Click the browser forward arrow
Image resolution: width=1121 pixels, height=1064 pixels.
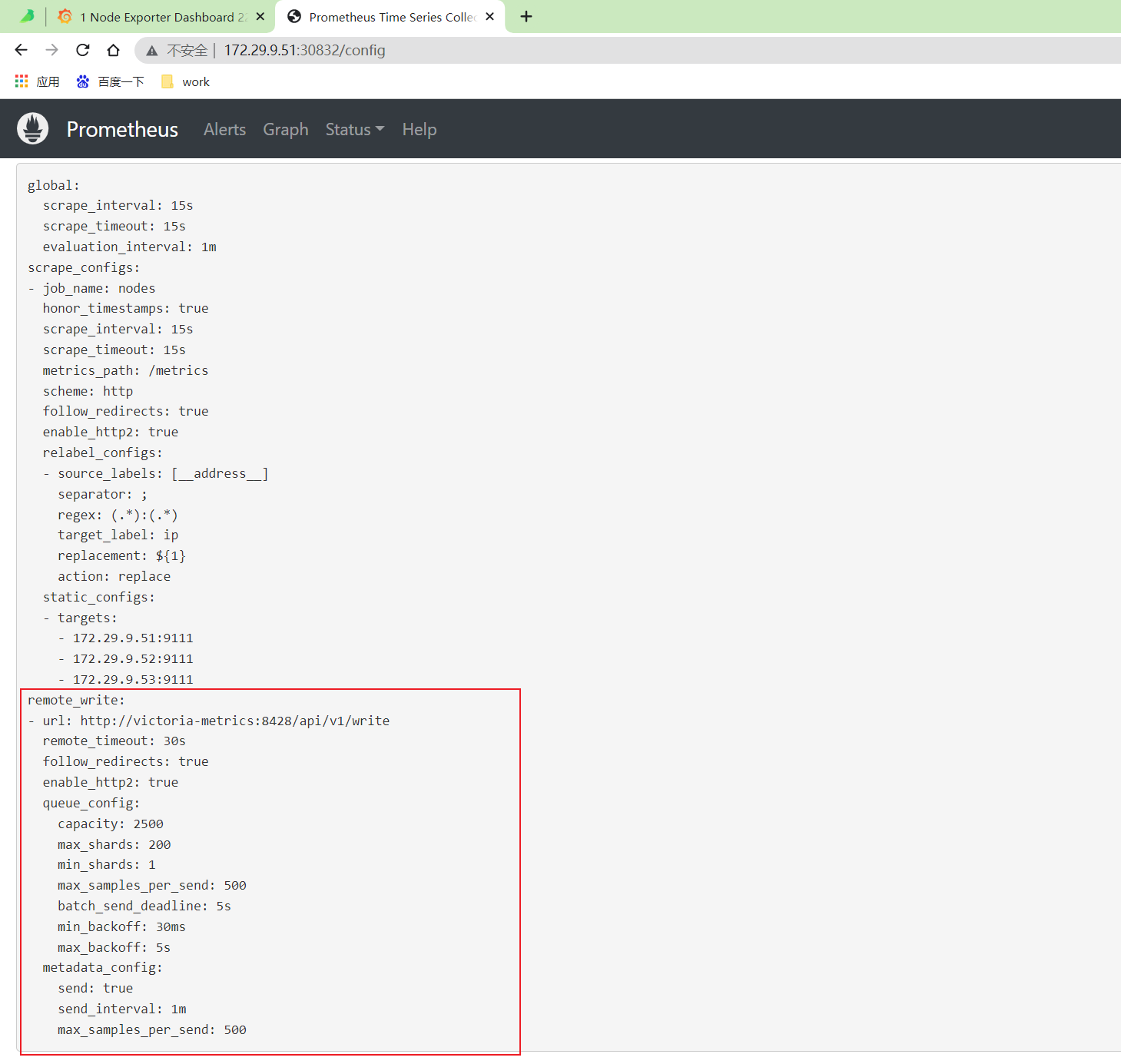pos(52,50)
